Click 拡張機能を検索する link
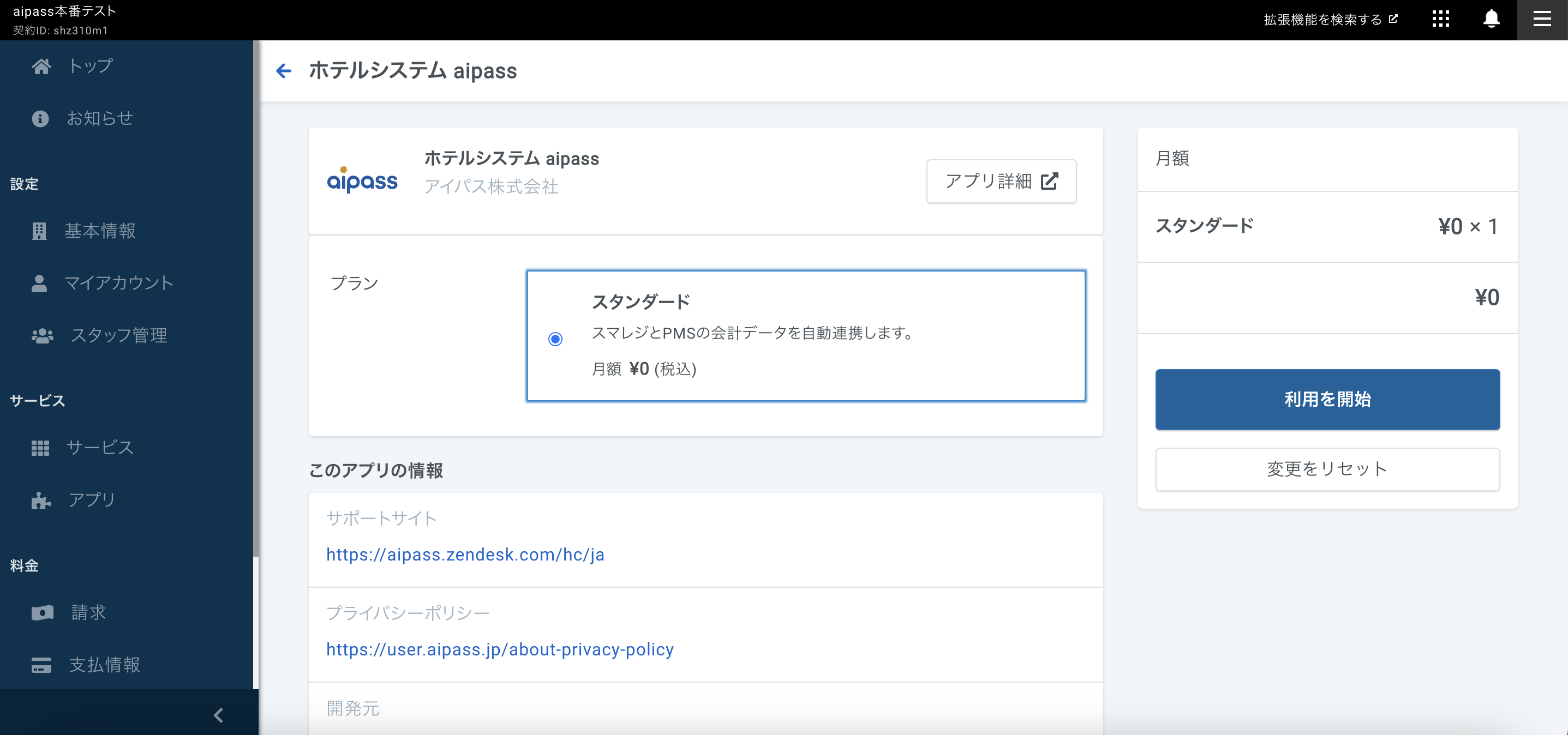Screen dimensions: 1568x735 pos(1330,20)
